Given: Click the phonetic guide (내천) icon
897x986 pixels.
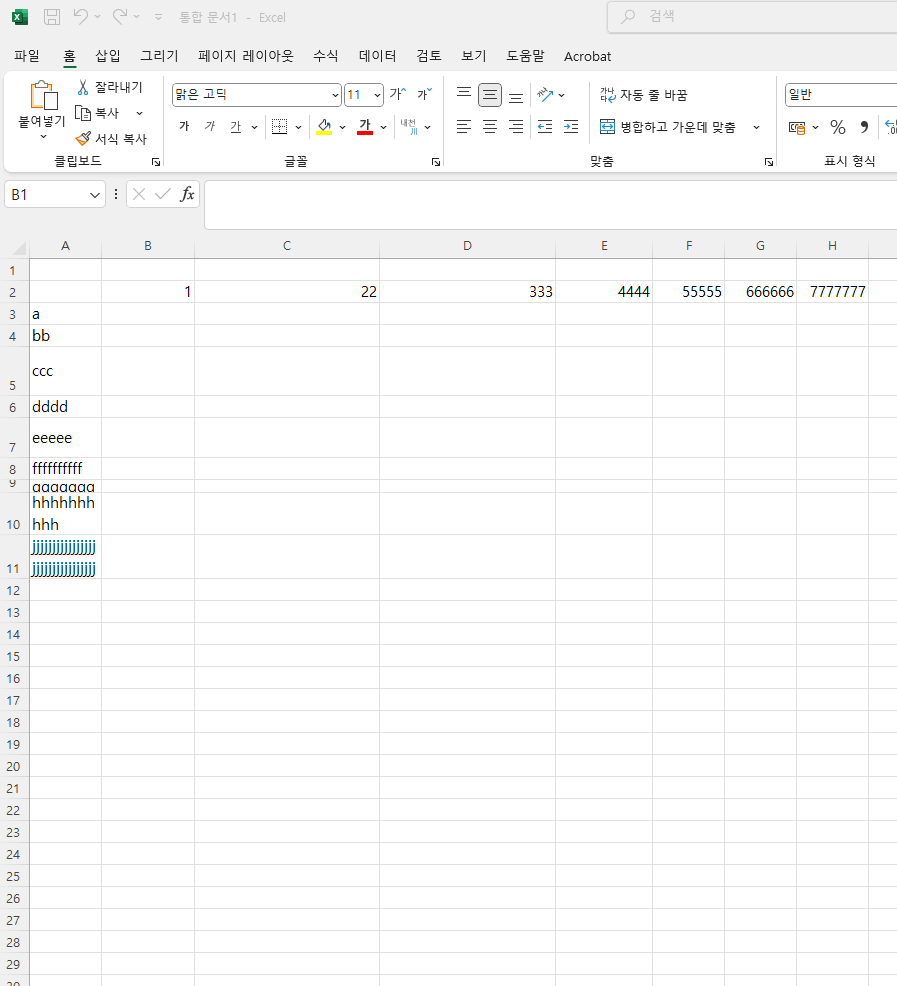Looking at the screenshot, I should pos(410,126).
